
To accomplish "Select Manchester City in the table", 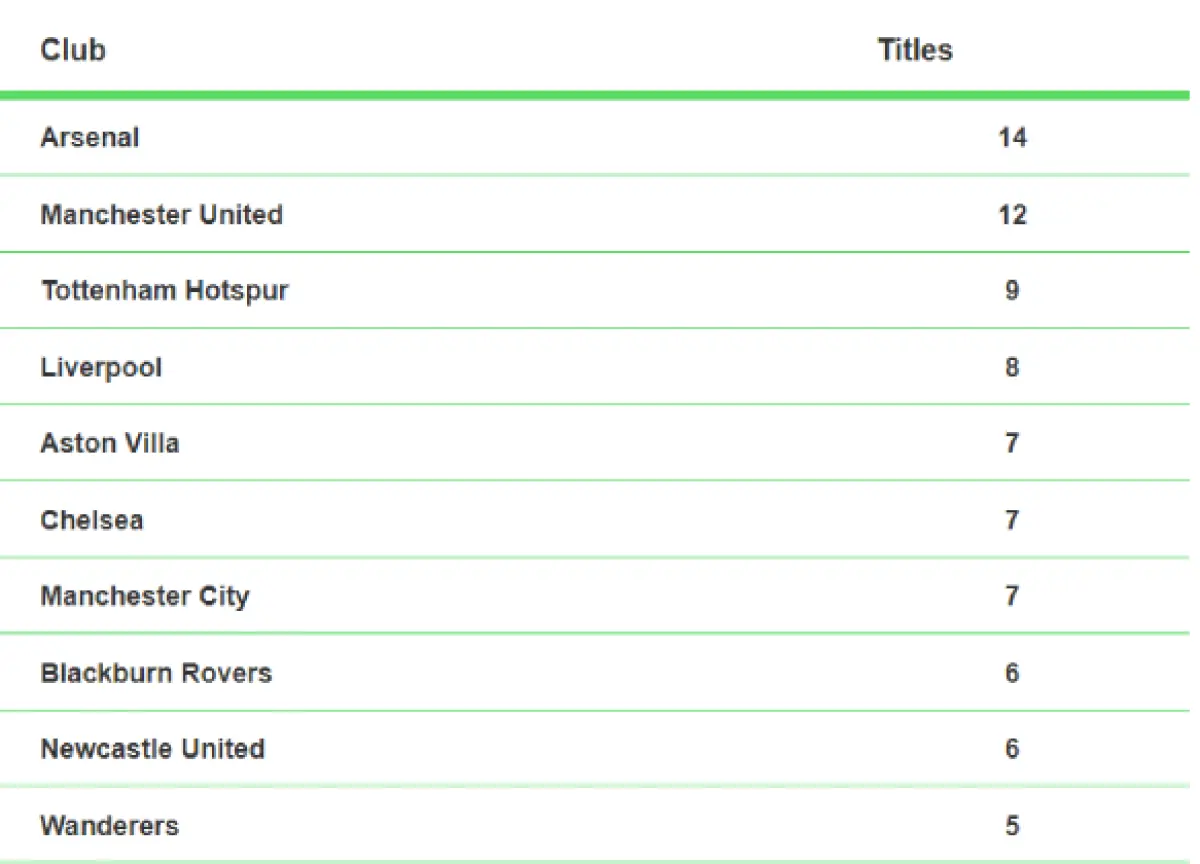I will click(x=145, y=596).
